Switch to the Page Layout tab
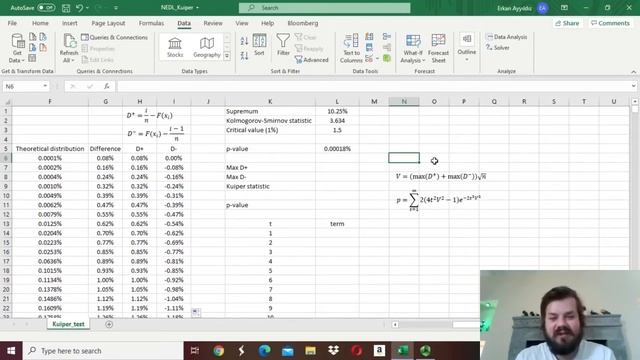 [x=108, y=23]
